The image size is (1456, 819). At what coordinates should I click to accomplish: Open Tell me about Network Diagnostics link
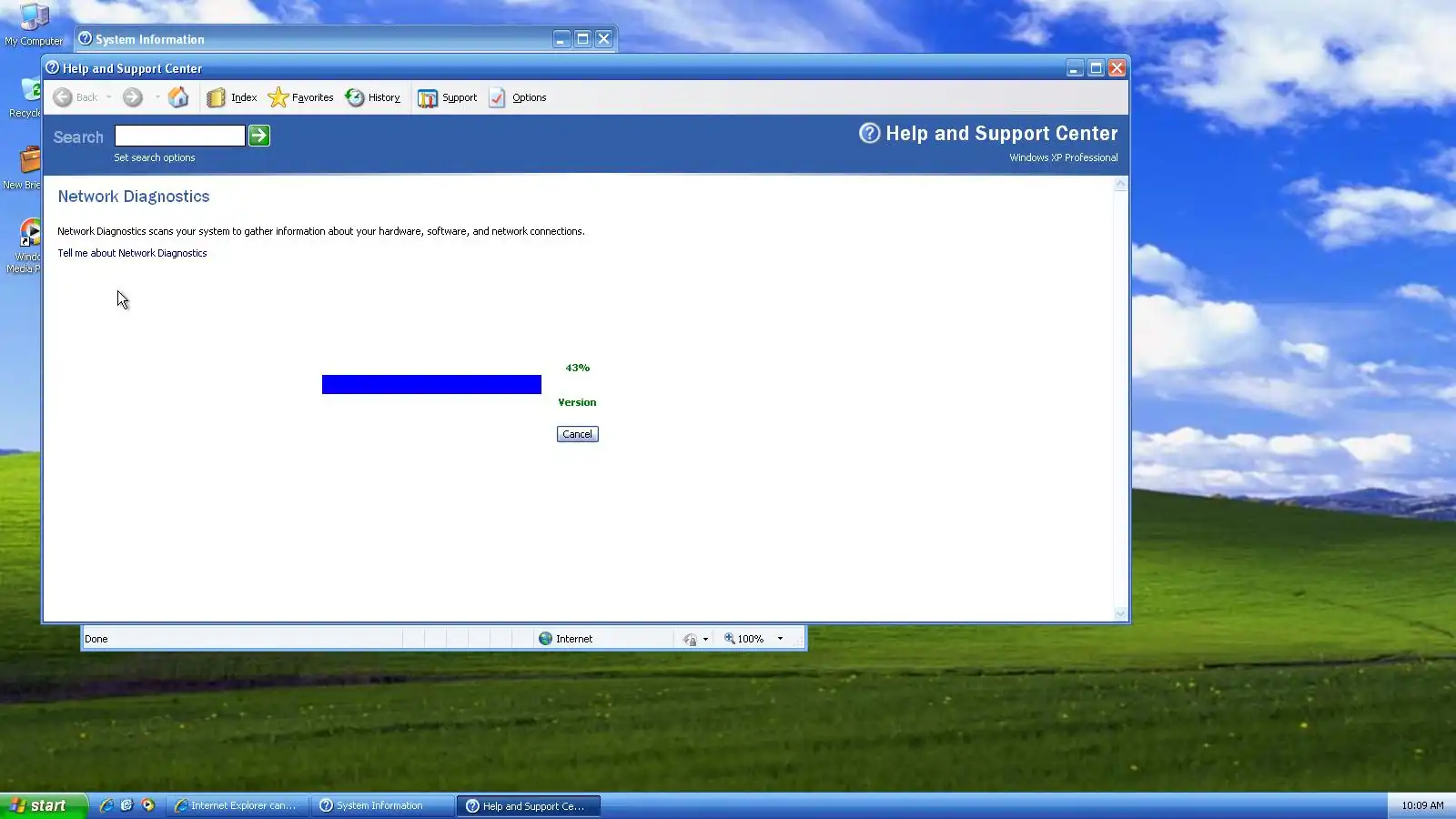click(132, 253)
